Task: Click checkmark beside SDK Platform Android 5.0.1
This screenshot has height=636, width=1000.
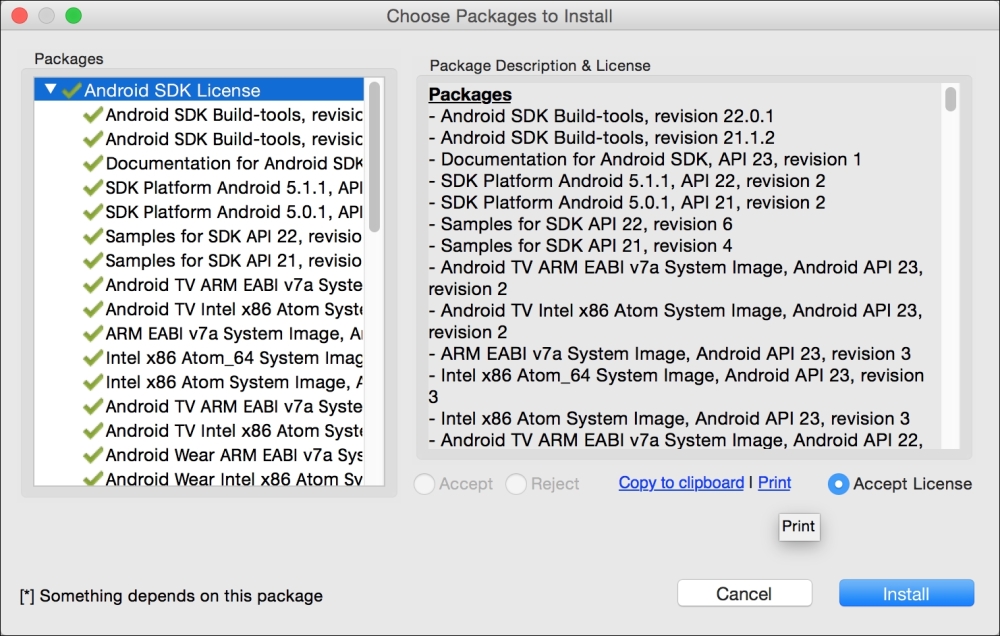Action: coord(93,212)
